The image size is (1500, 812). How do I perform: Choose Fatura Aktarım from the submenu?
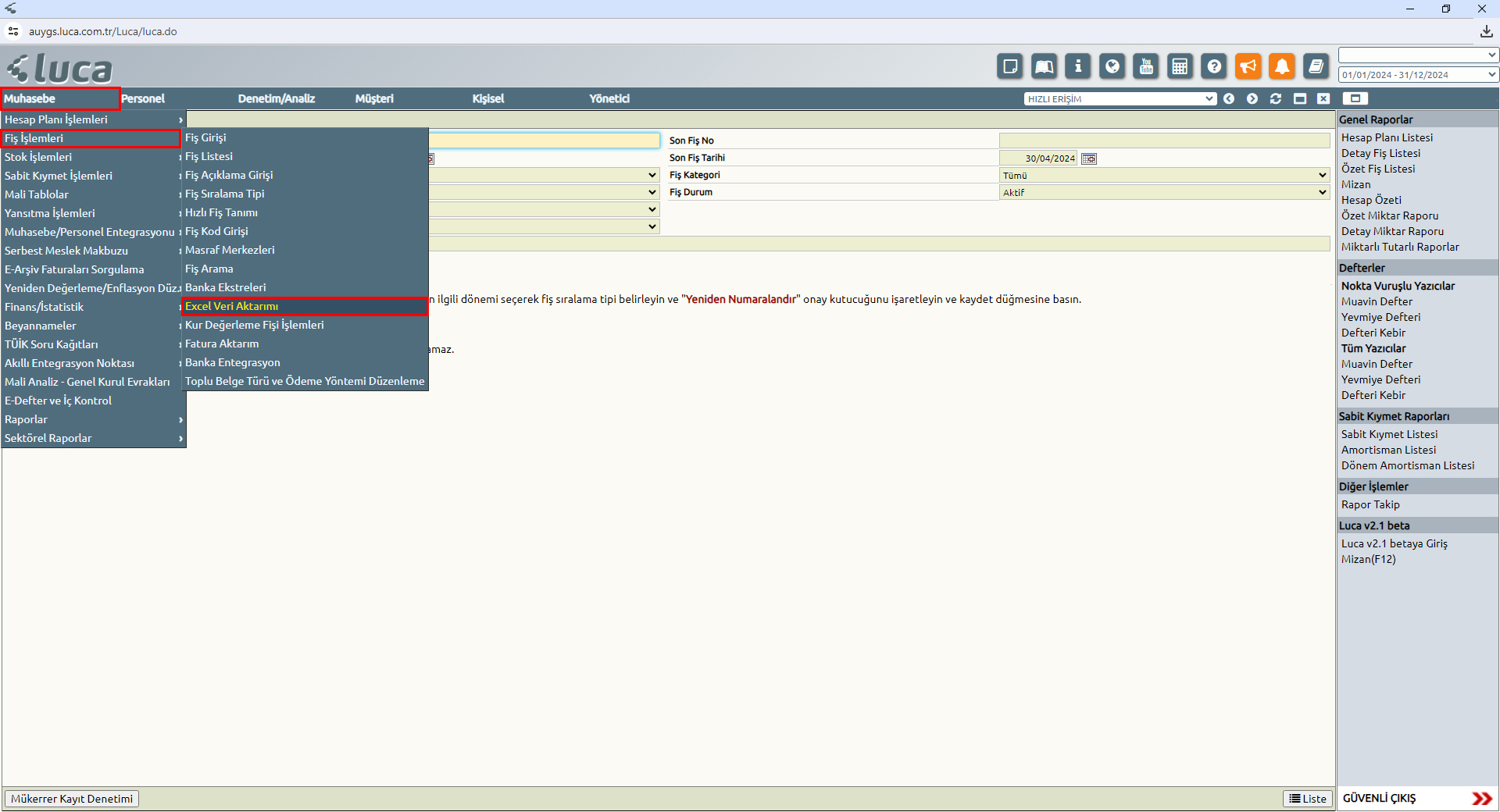305,344
